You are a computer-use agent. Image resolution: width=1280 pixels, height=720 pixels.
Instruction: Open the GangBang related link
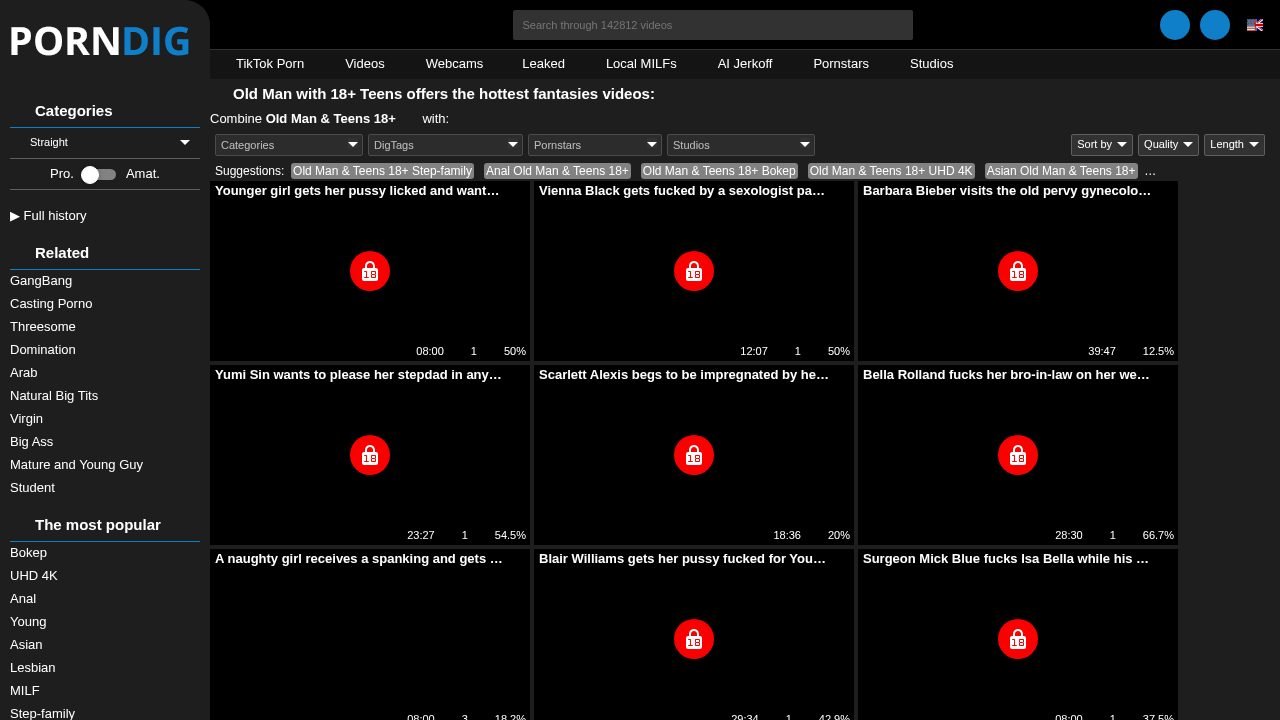(x=41, y=281)
